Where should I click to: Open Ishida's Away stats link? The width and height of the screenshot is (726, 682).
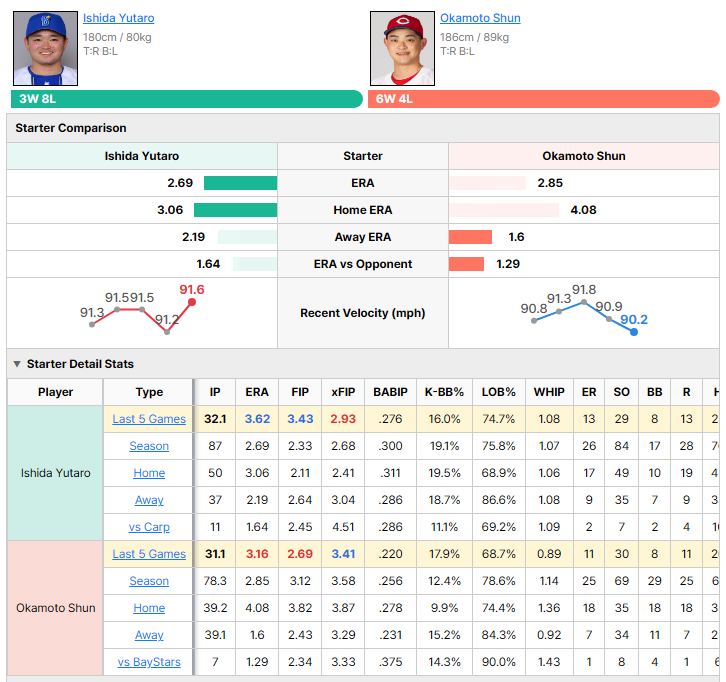(149, 500)
